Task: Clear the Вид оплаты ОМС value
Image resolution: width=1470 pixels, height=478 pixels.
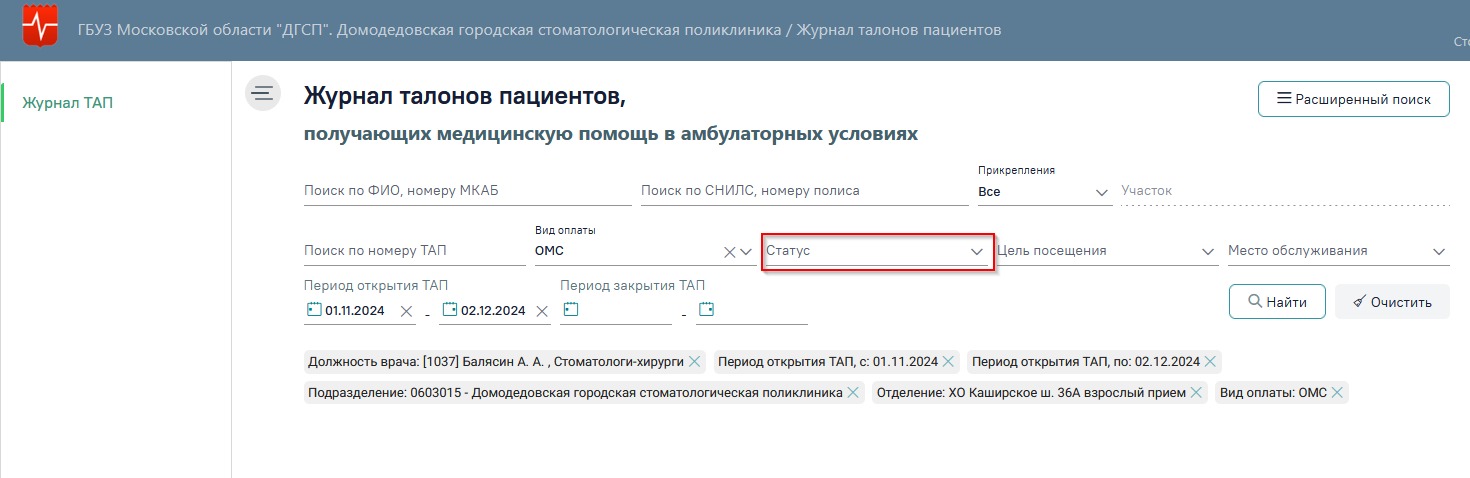Action: [x=729, y=252]
